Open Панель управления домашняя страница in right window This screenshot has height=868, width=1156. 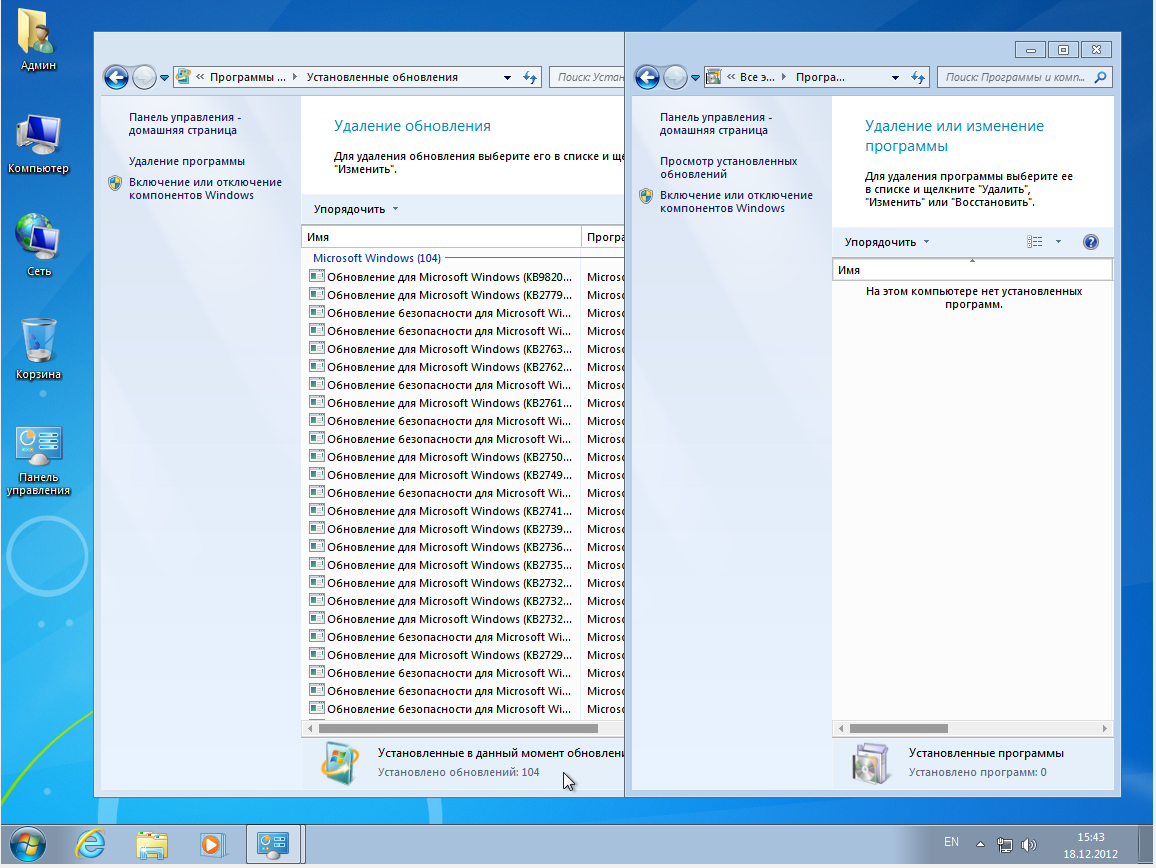pyautogui.click(x=716, y=124)
